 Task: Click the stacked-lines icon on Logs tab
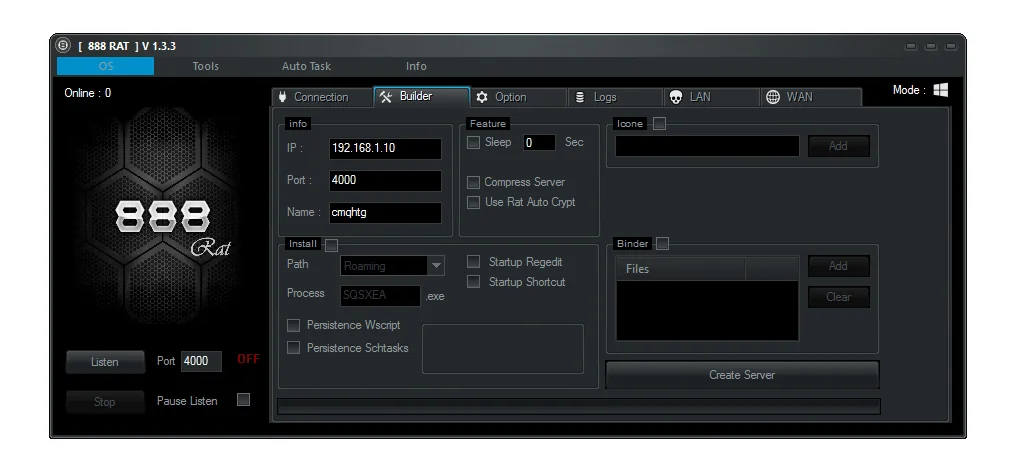[580, 97]
